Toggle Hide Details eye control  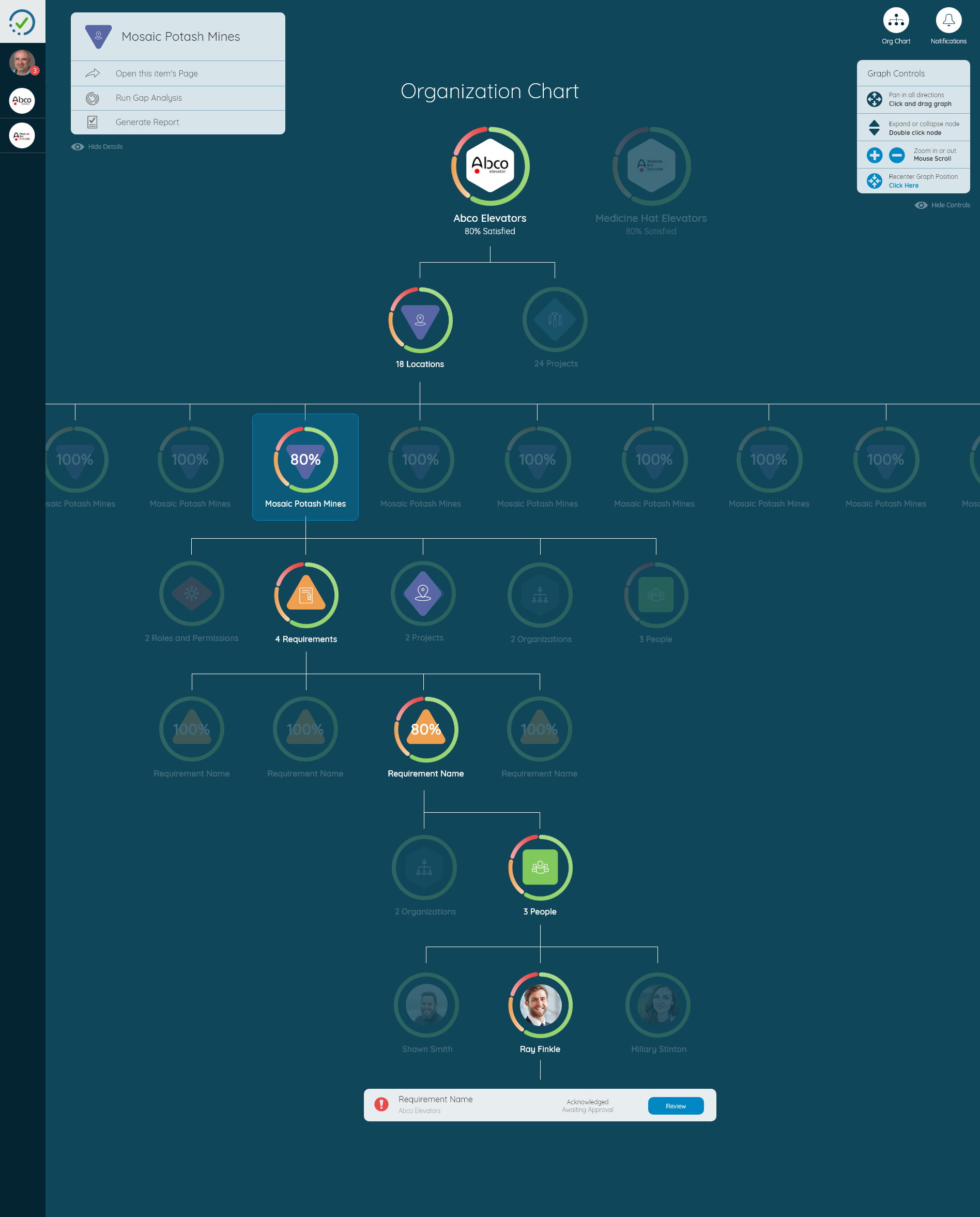97,147
